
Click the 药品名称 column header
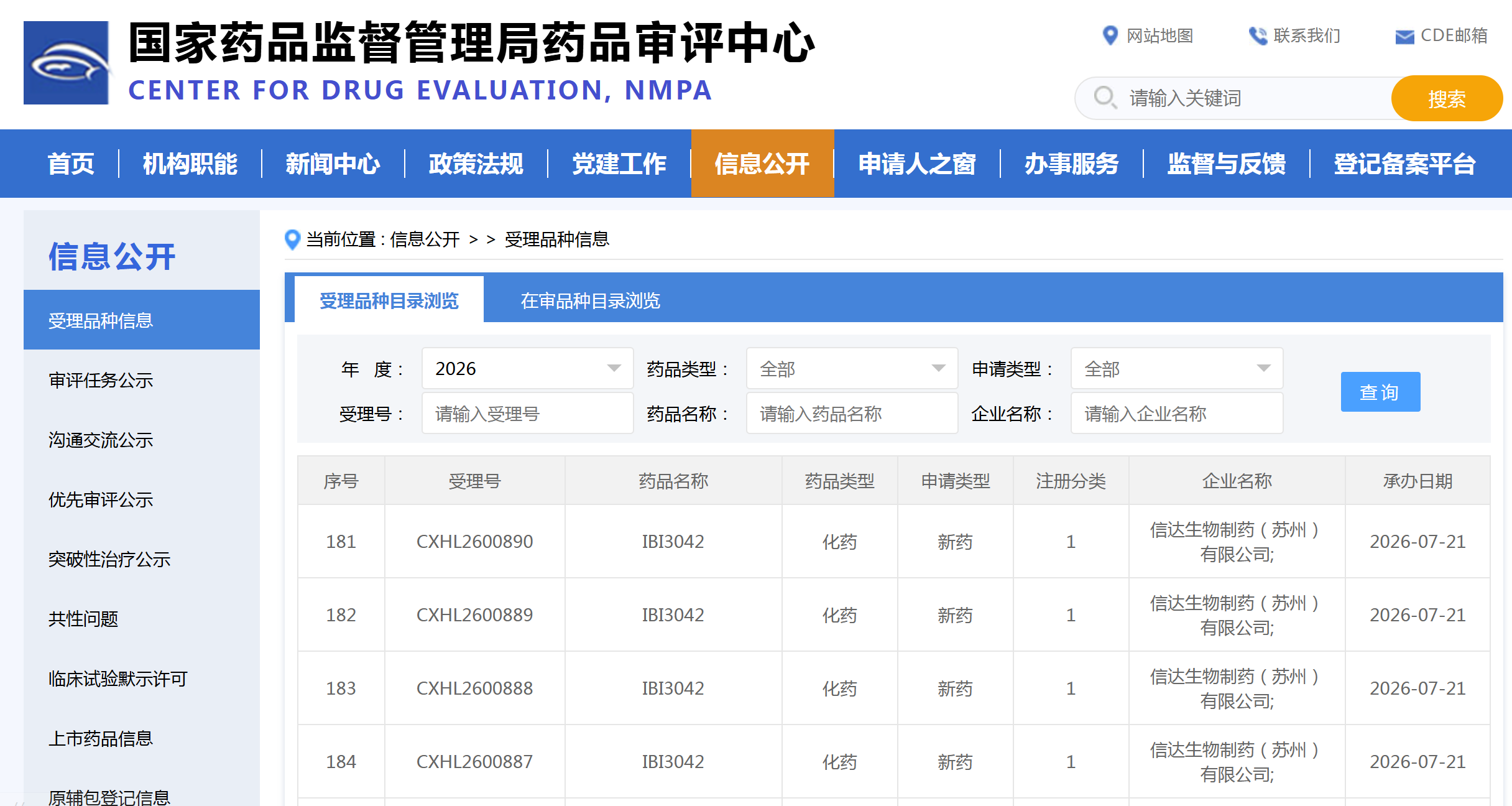pos(673,481)
